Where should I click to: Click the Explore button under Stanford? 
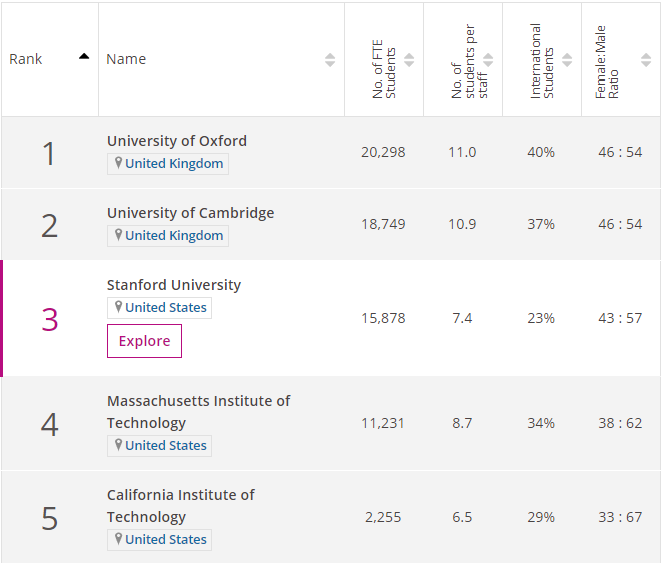click(x=144, y=341)
